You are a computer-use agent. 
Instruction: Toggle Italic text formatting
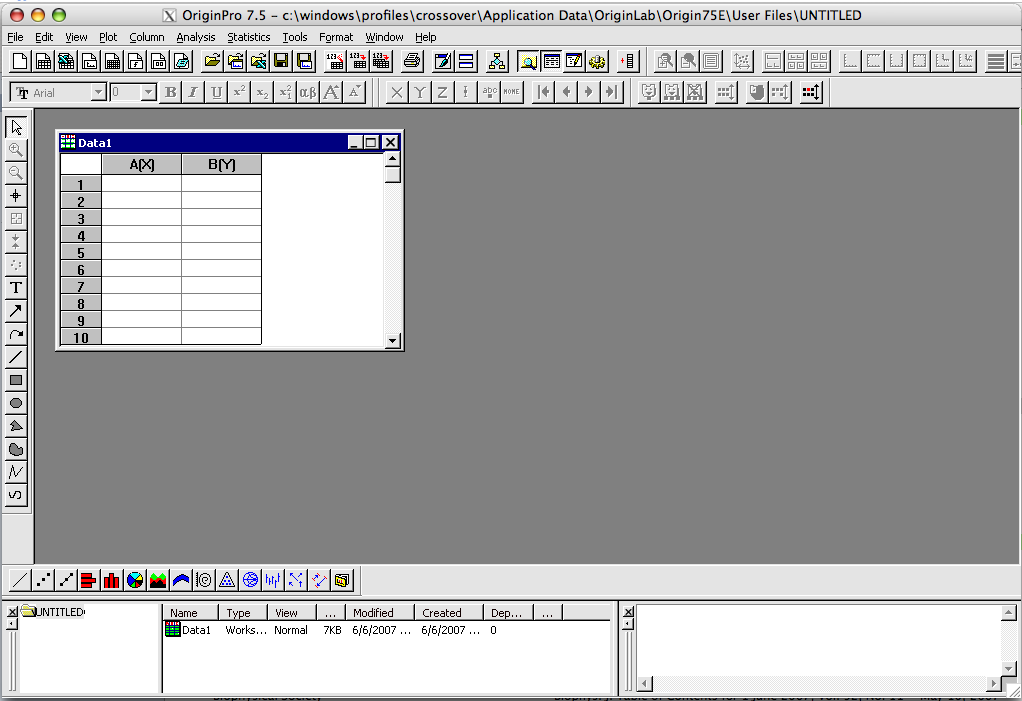click(x=193, y=92)
